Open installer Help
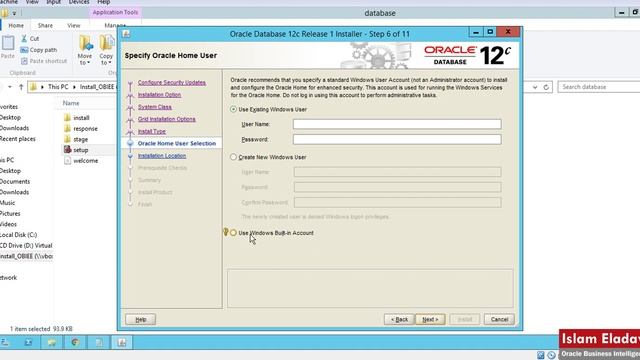 [x=140, y=319]
